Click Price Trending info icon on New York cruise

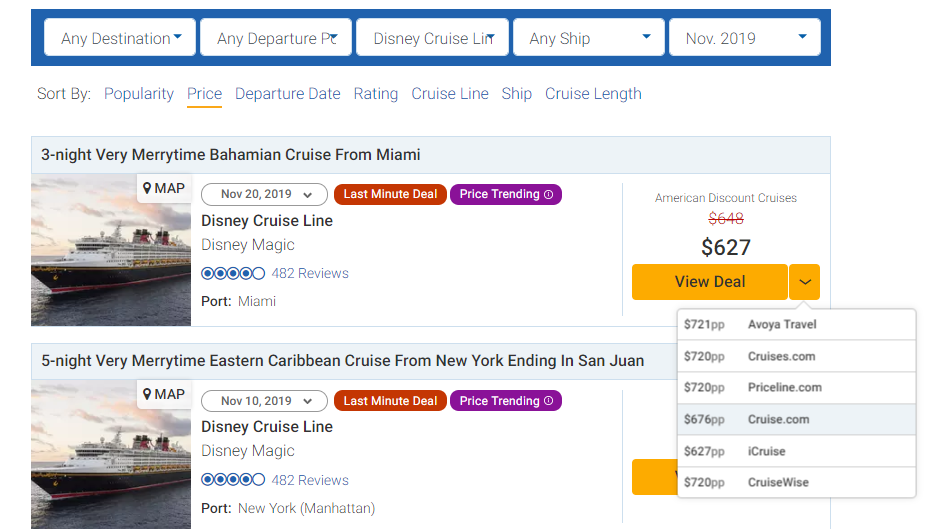pyautogui.click(x=549, y=401)
